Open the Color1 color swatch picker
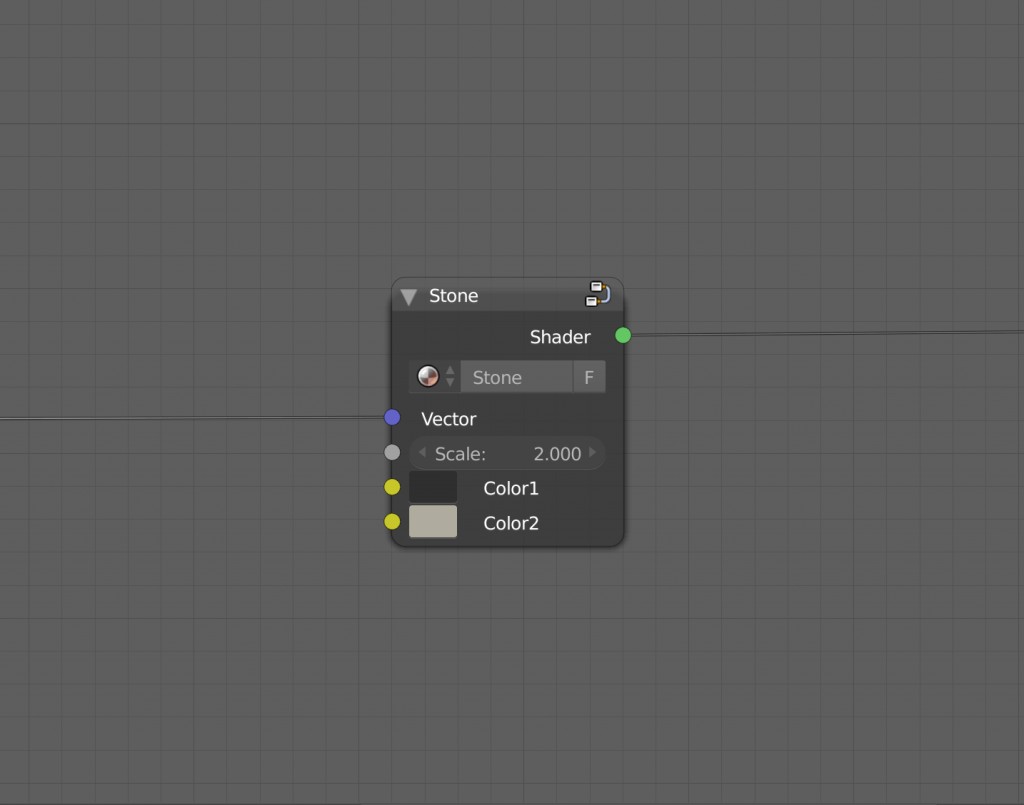The image size is (1024, 805). pyautogui.click(x=432, y=487)
